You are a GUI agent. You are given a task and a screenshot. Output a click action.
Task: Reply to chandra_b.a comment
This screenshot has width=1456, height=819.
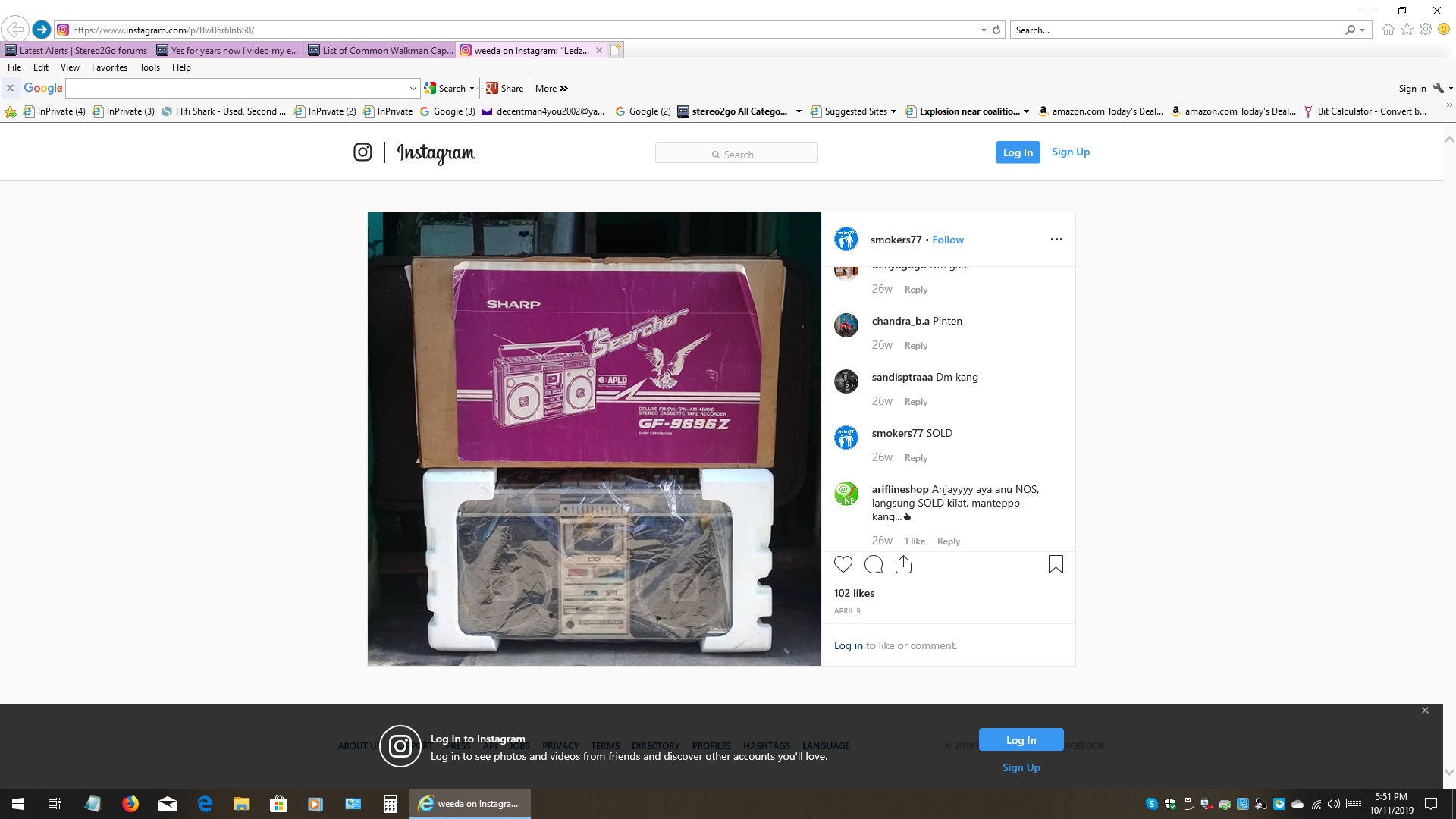point(916,346)
